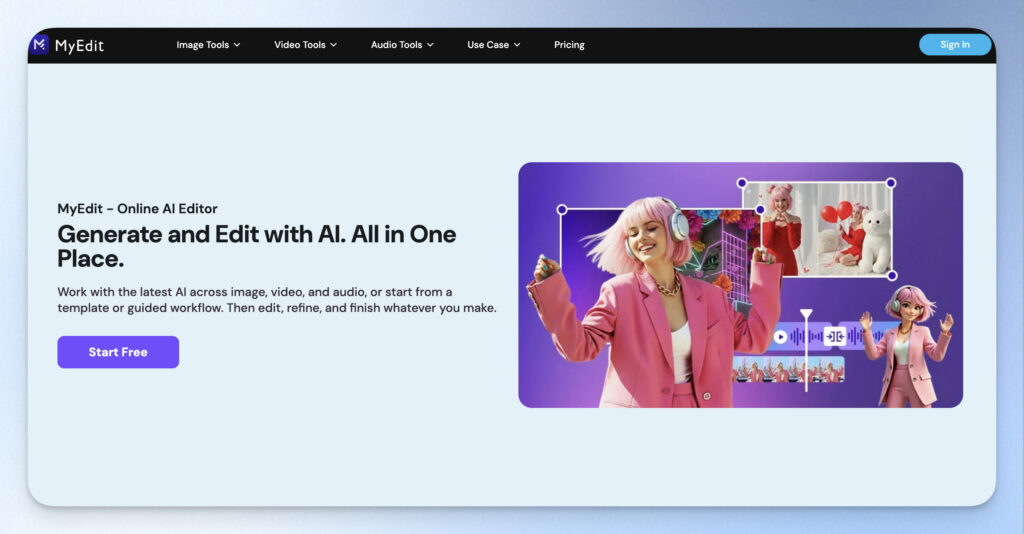Open the Video Tools menu
The height and width of the screenshot is (534, 1024).
point(306,45)
